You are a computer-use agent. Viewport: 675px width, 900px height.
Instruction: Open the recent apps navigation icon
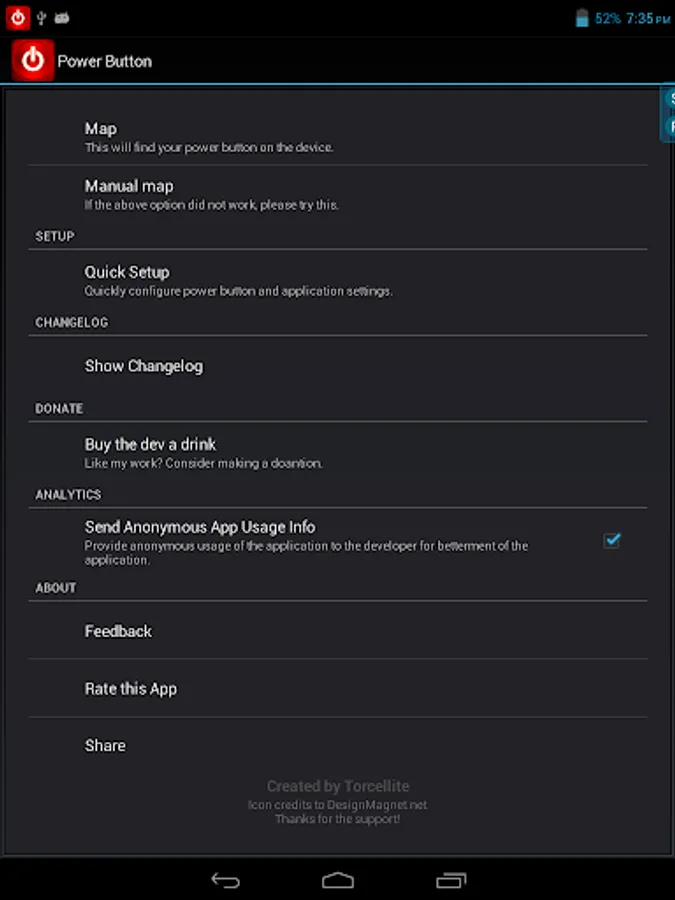coord(451,880)
